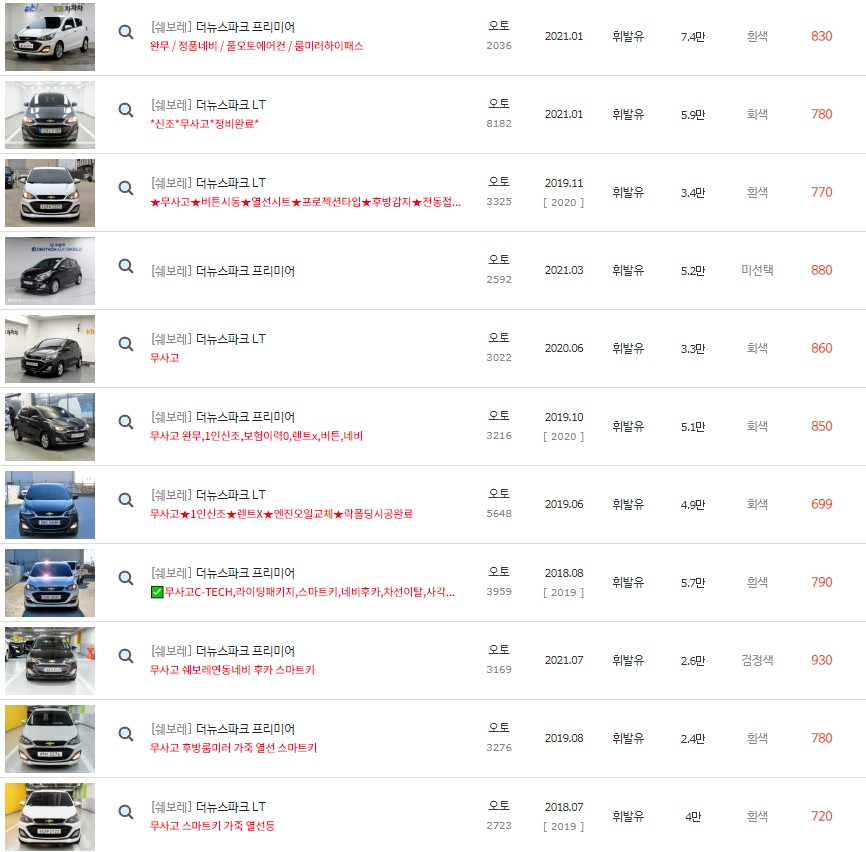
Task: Click the magnifier icon on the C-TECH 프리미어 listing
Action: pyautogui.click(x=125, y=581)
